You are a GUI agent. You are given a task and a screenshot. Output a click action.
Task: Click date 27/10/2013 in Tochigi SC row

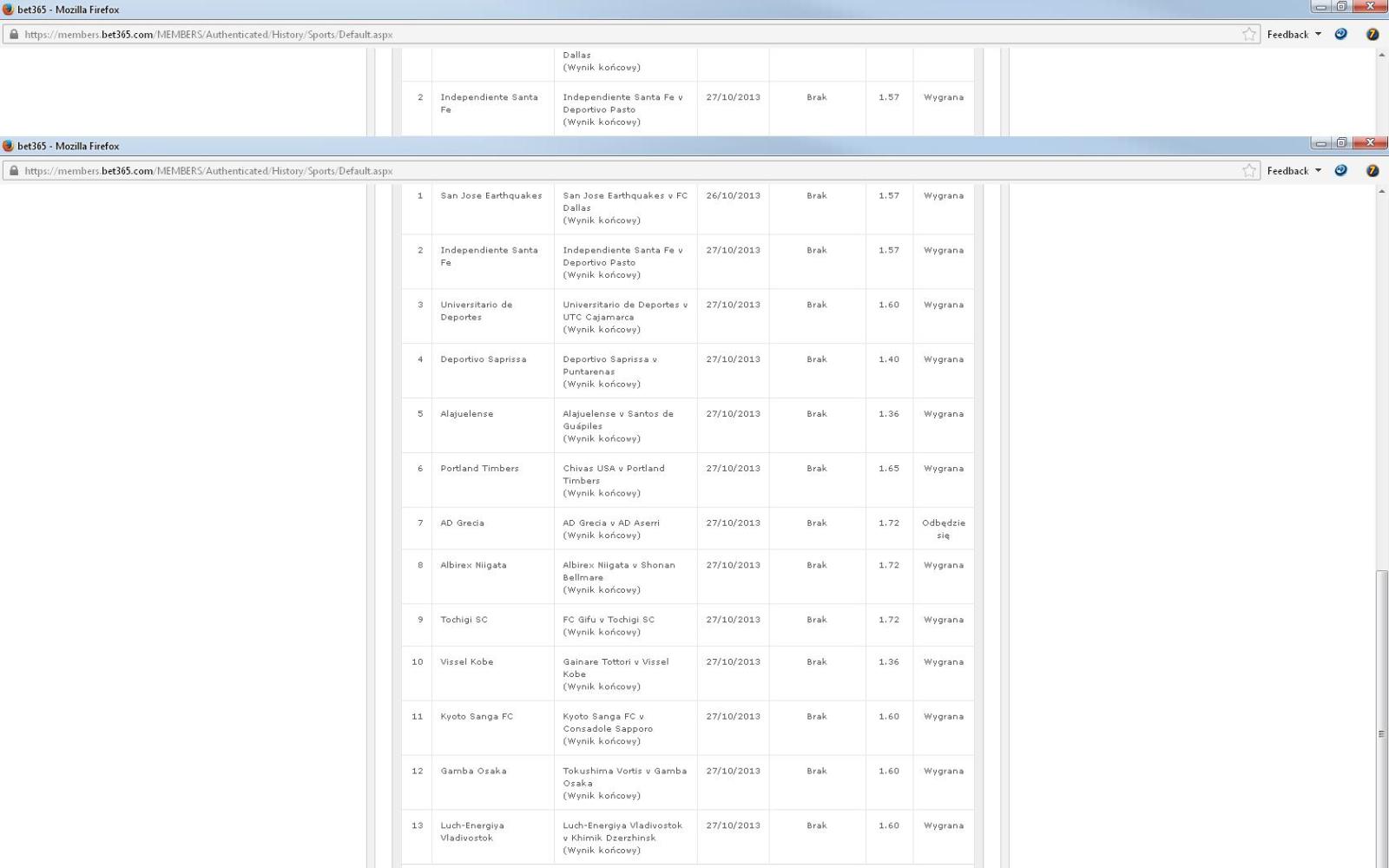click(x=734, y=620)
